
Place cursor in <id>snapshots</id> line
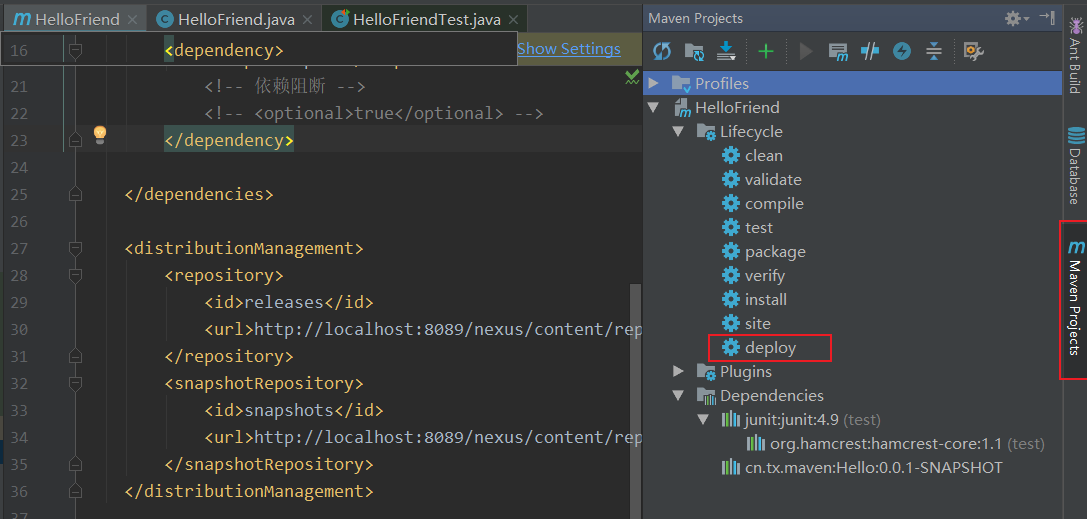tap(294, 411)
